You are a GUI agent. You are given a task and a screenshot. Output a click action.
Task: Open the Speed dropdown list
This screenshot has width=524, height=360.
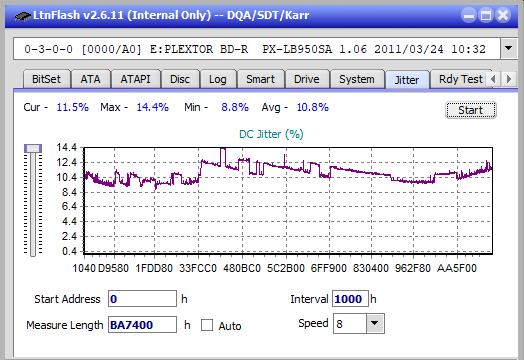(x=375, y=324)
